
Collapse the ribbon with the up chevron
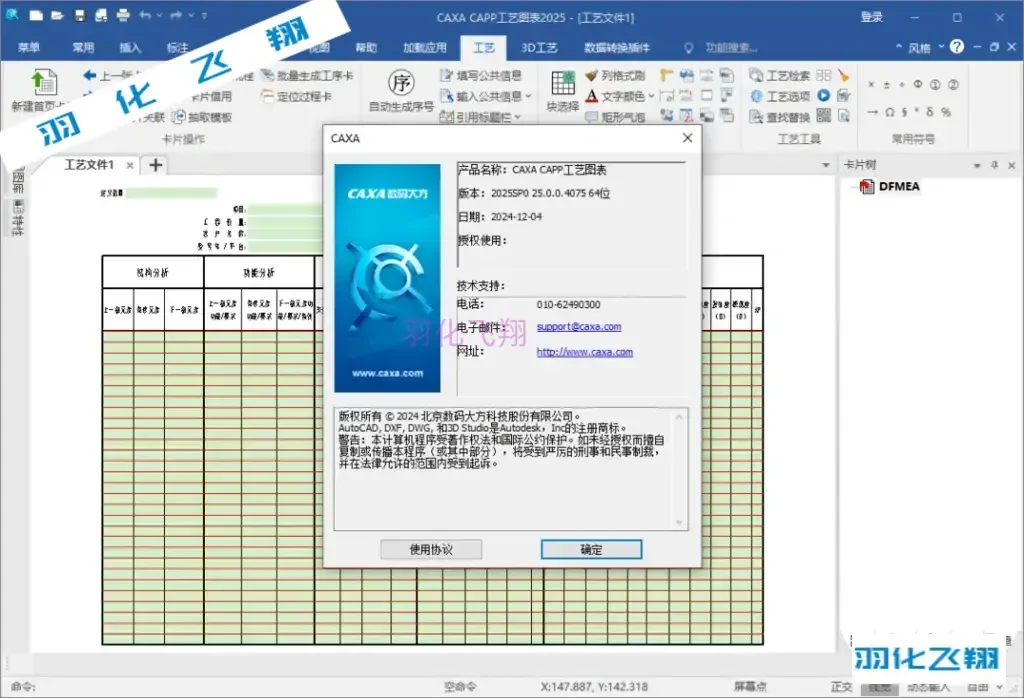tap(899, 47)
